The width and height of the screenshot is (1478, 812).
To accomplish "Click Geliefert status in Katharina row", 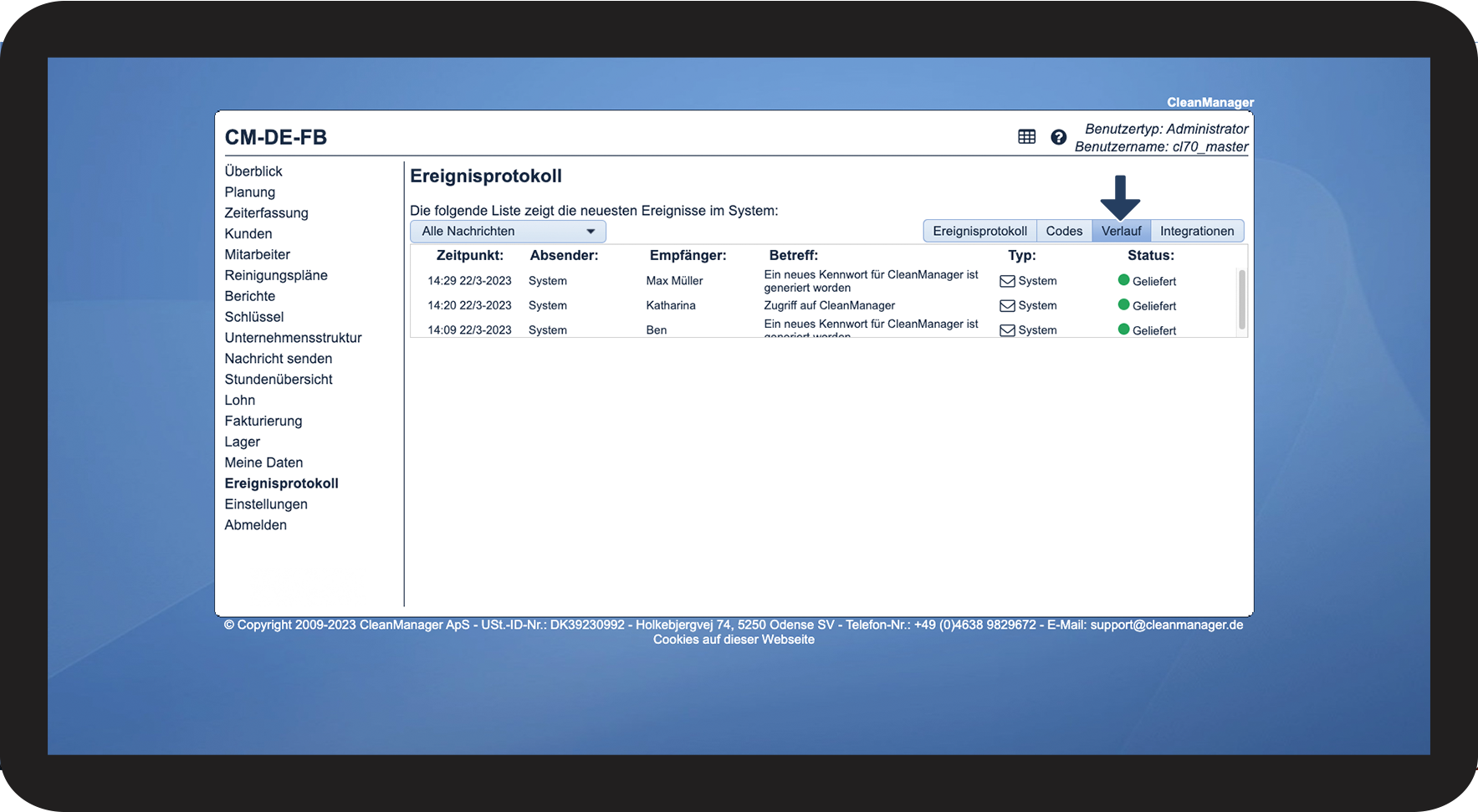I will (x=1154, y=306).
